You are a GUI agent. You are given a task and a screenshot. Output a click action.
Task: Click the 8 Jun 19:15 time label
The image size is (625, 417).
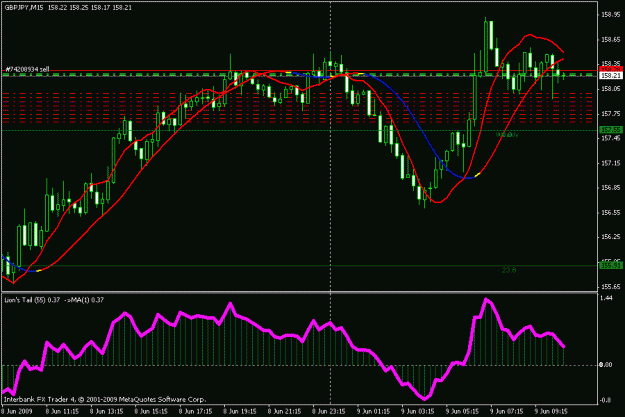tap(240, 411)
